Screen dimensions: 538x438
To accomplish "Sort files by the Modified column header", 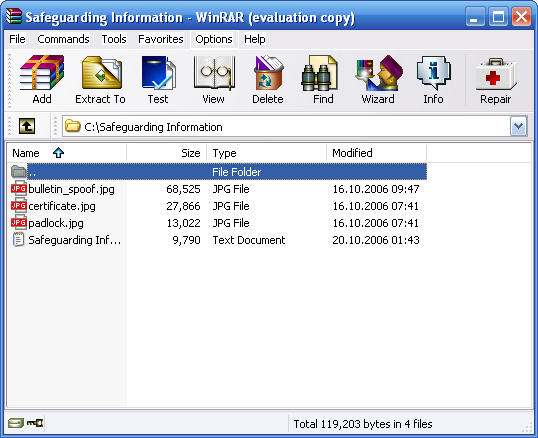I will 376,153.
